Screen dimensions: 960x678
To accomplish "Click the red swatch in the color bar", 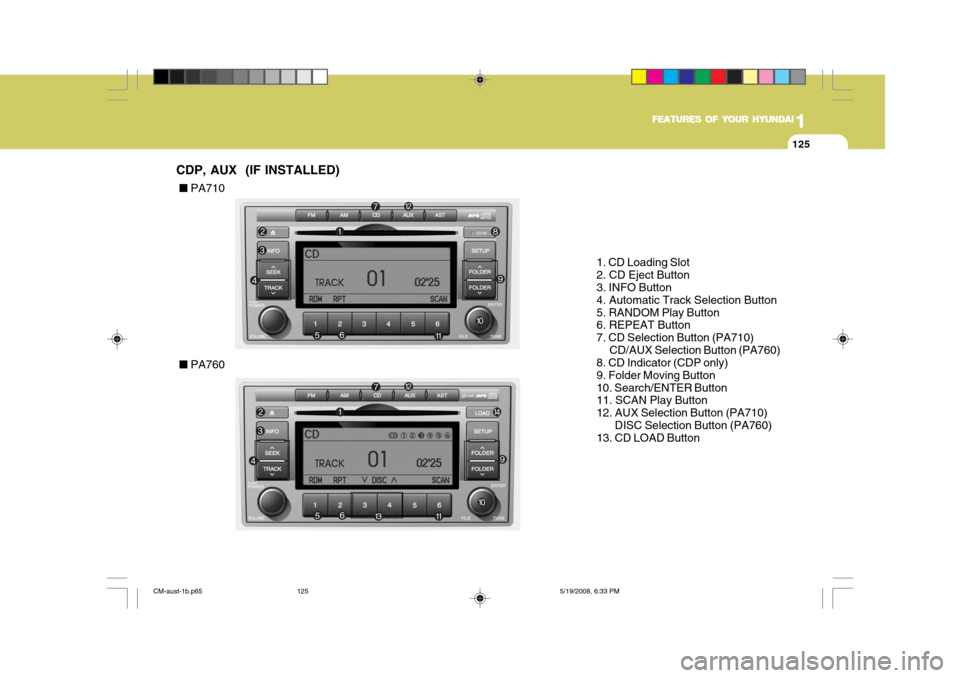I will click(719, 77).
